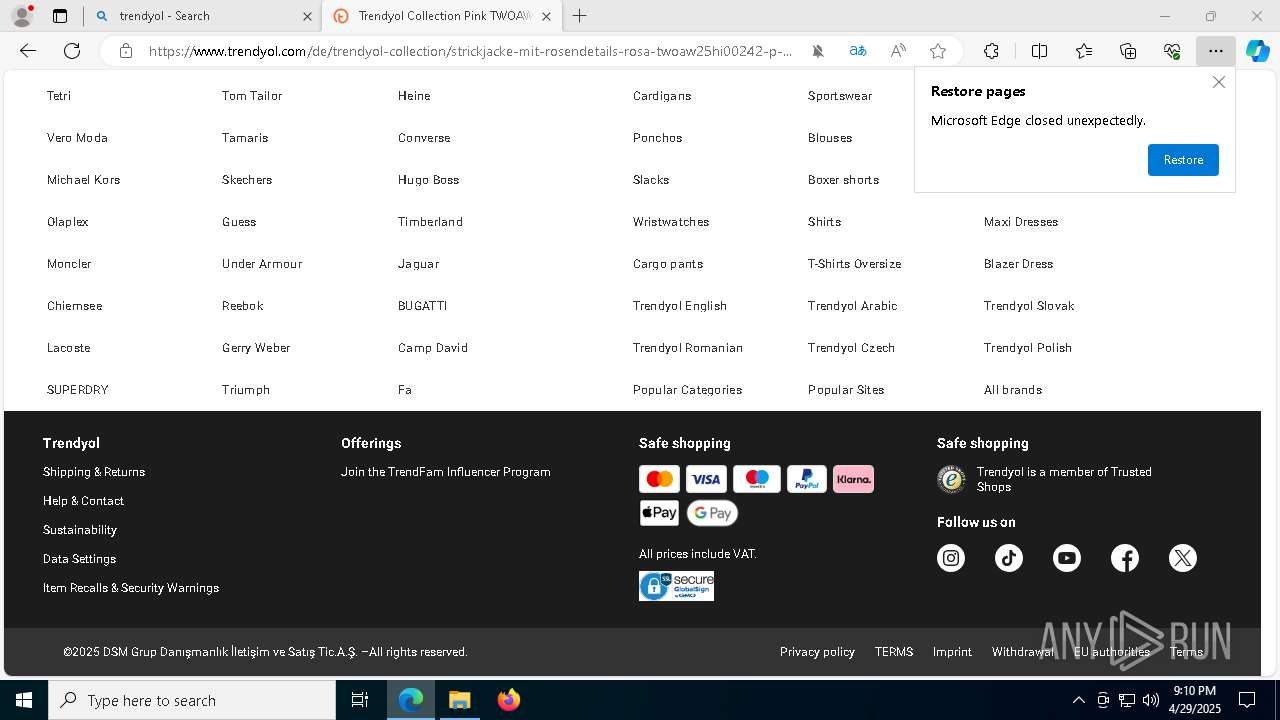Open Imprint footer link
The width and height of the screenshot is (1280, 720).
[x=952, y=652]
